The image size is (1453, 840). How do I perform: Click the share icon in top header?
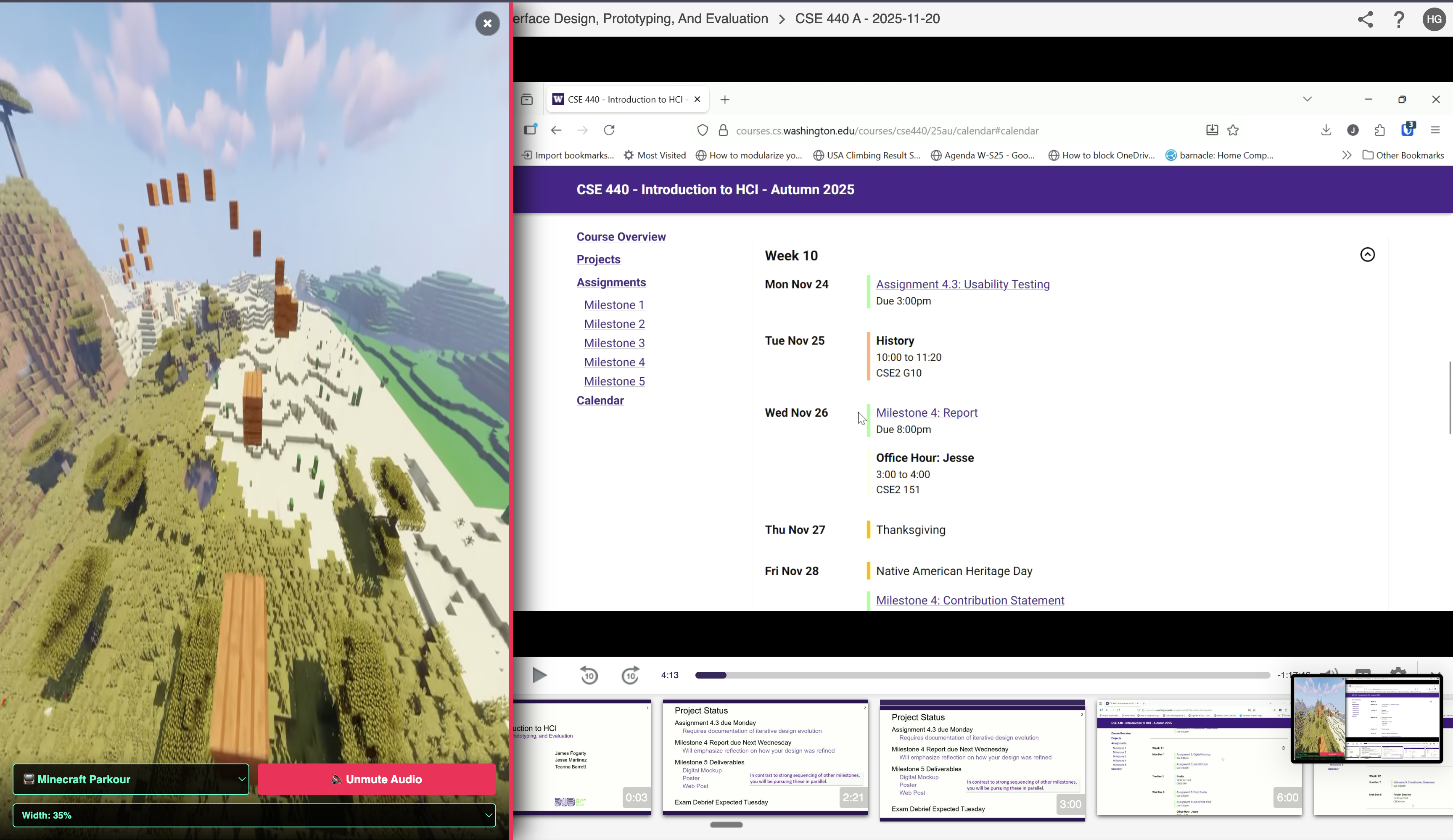pyautogui.click(x=1365, y=20)
